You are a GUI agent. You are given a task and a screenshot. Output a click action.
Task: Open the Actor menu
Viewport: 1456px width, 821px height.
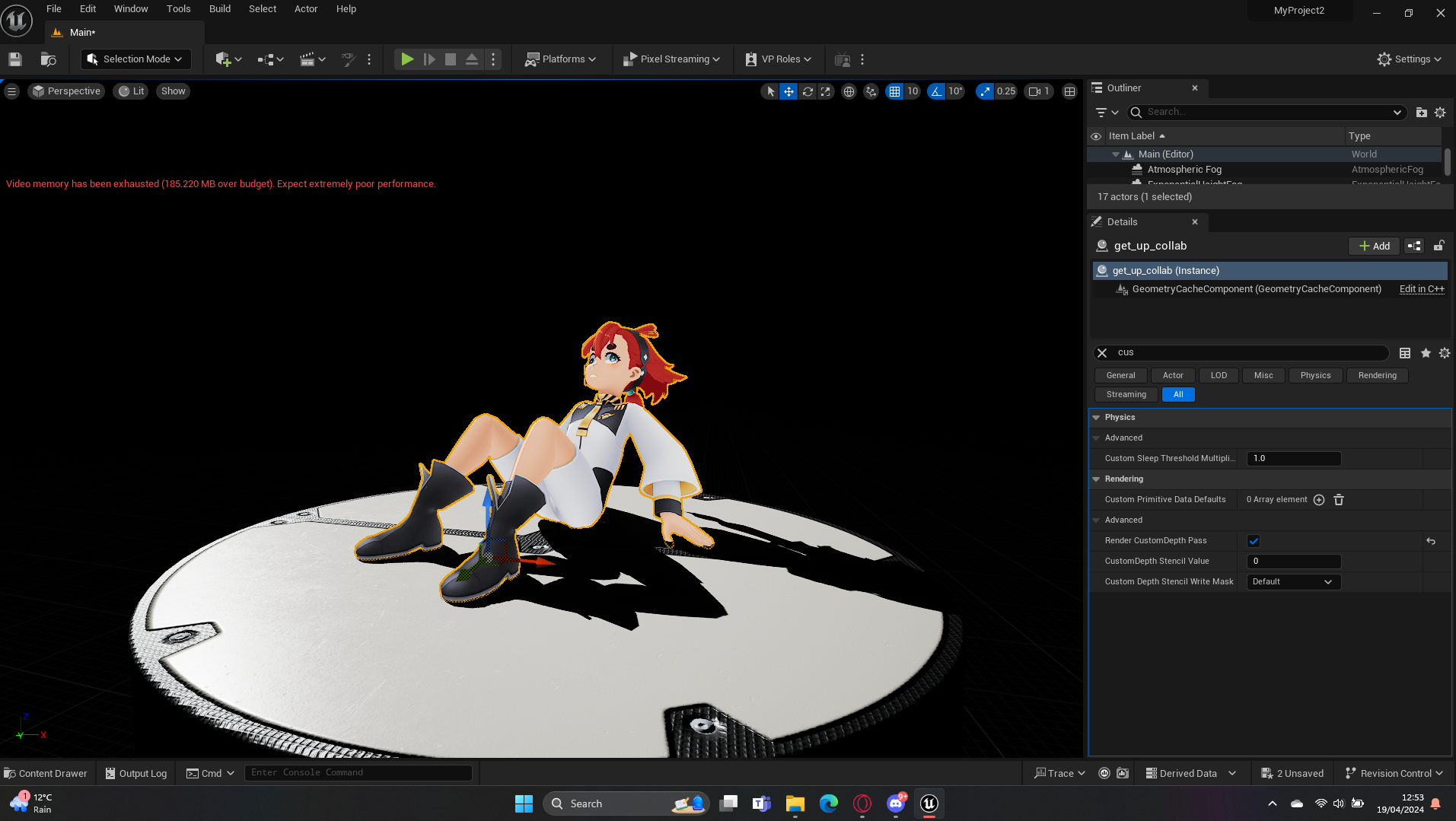(306, 9)
